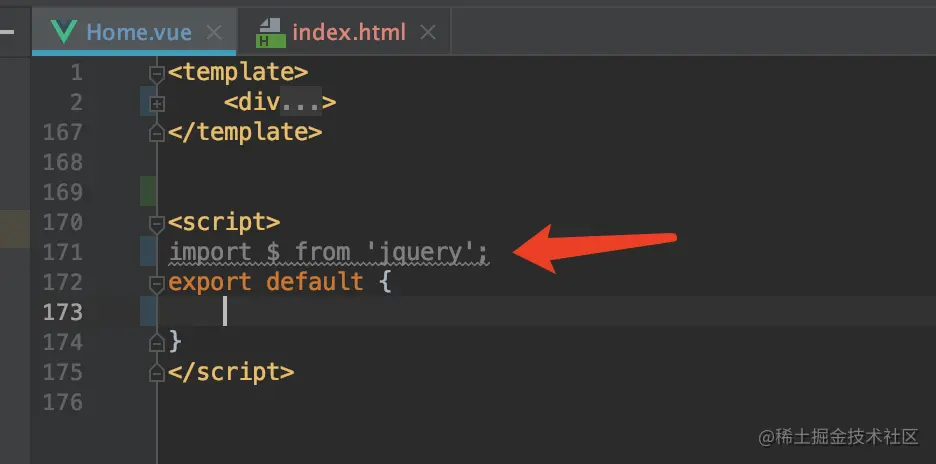Click line number 174 in gutter
936x464 pixels.
coord(63,342)
